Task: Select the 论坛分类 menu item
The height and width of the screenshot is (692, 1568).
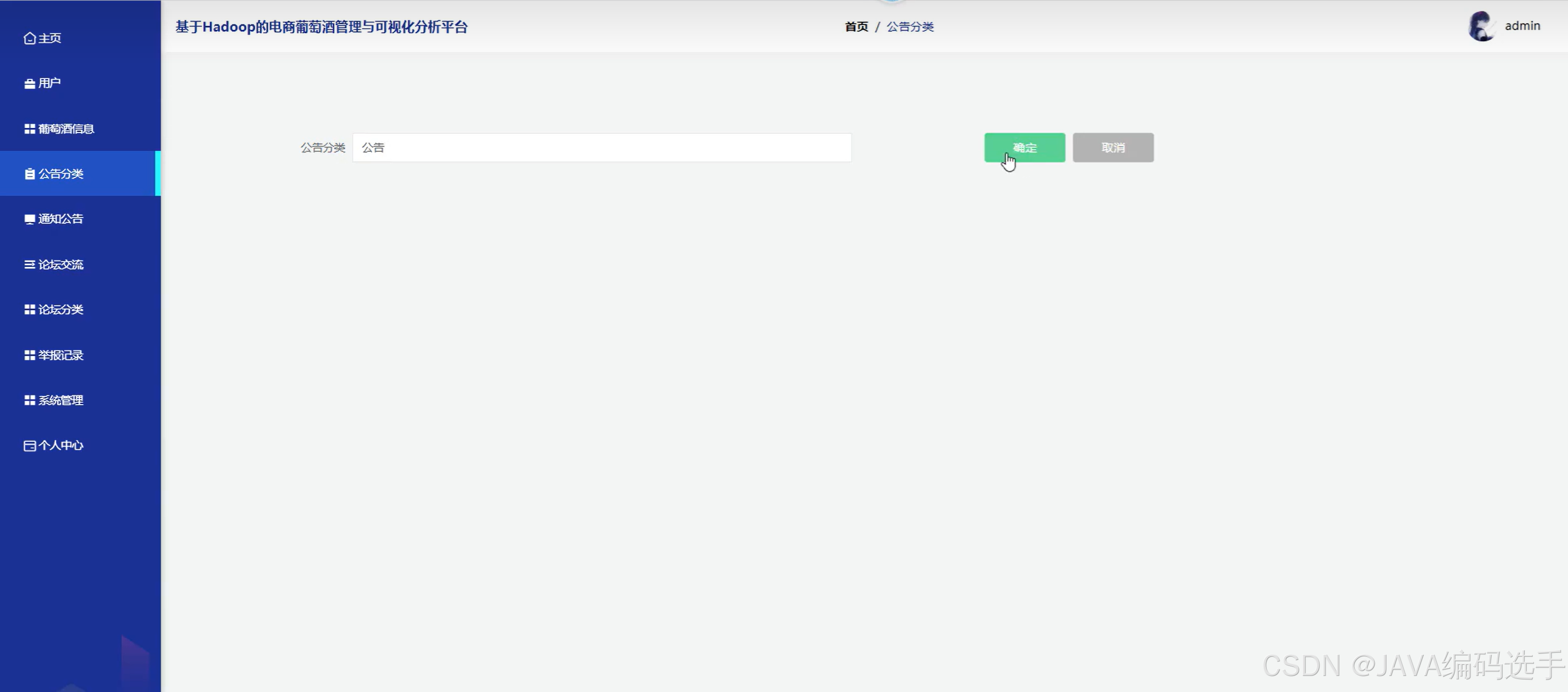Action: tap(81, 309)
